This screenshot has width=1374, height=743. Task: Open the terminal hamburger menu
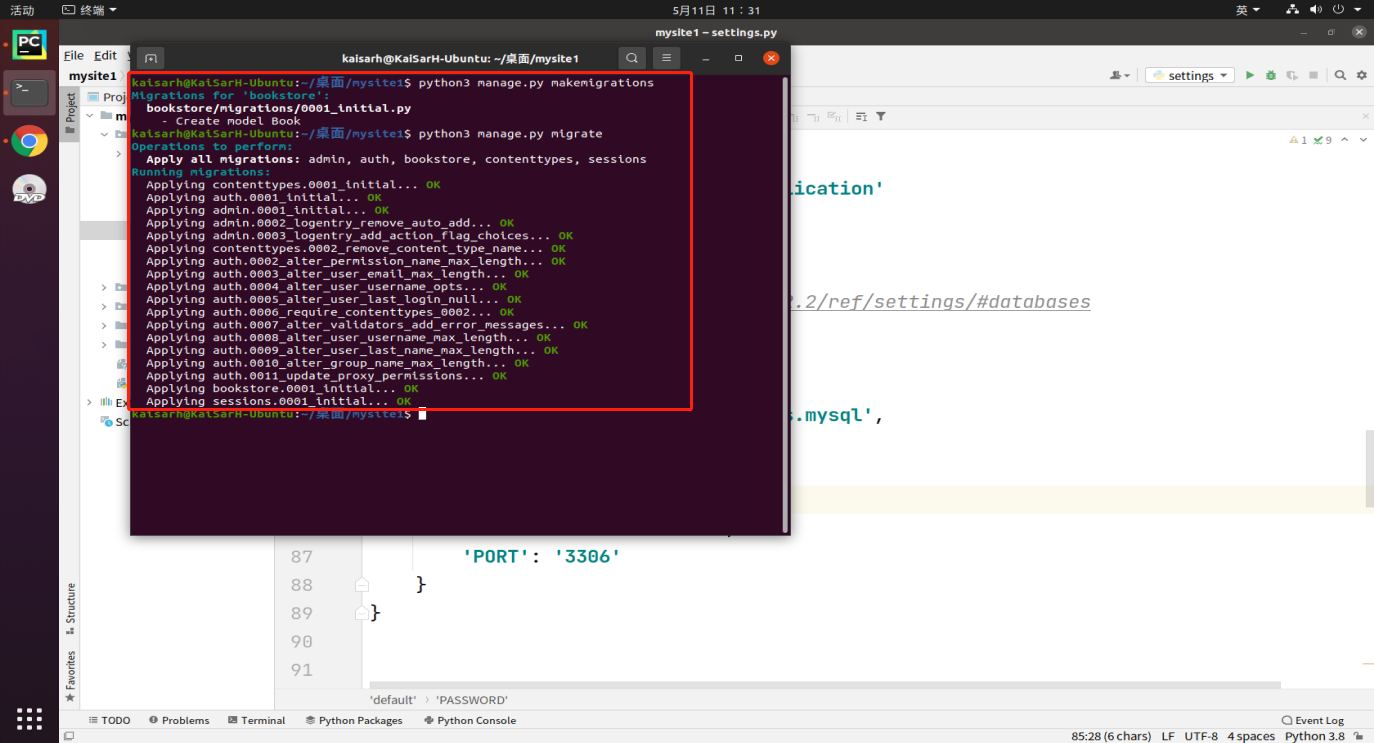[666, 58]
